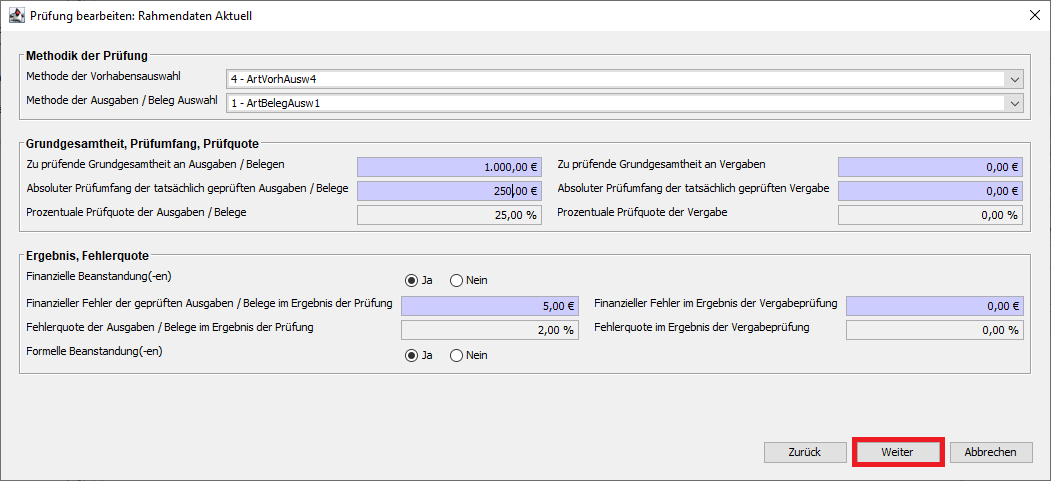Cancel with the Abbrechen button
Image resolution: width=1051 pixels, height=481 pixels.
point(991,452)
